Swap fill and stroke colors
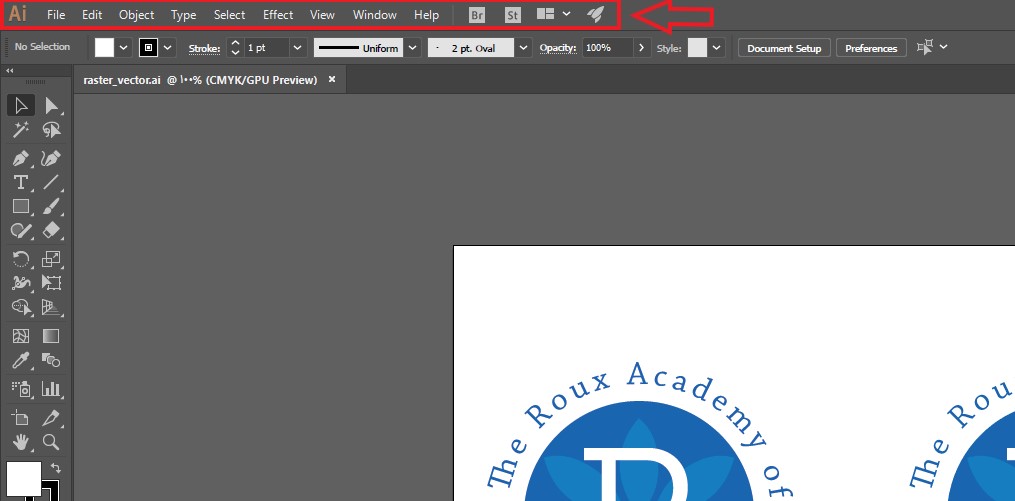Screen dimensions: 1015x501 56,467
